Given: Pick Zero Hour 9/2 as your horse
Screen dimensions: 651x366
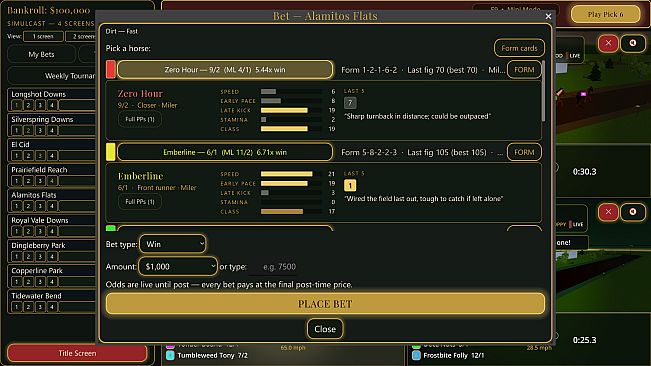Looking at the screenshot, I should (225, 70).
